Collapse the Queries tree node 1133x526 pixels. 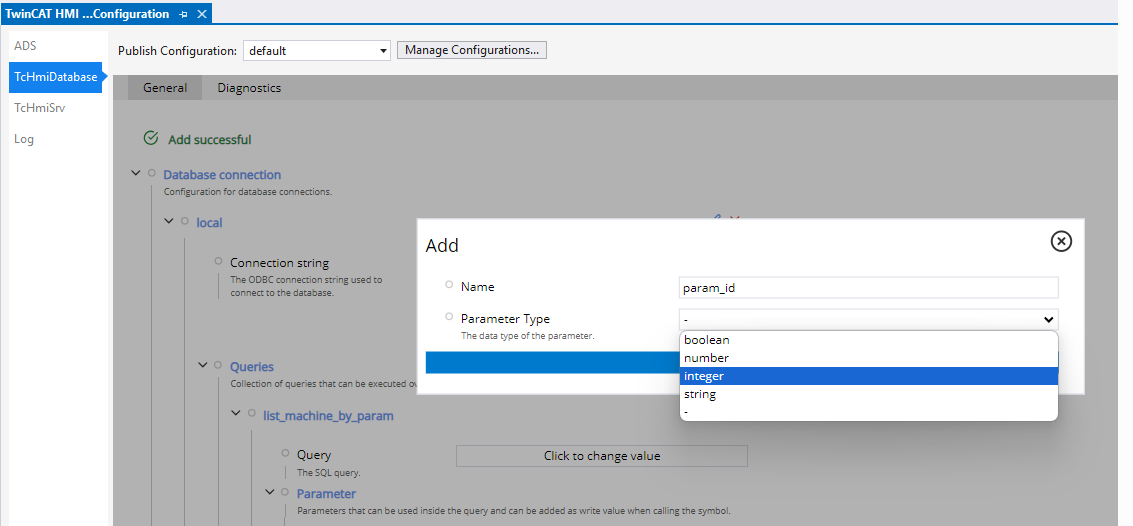203,366
